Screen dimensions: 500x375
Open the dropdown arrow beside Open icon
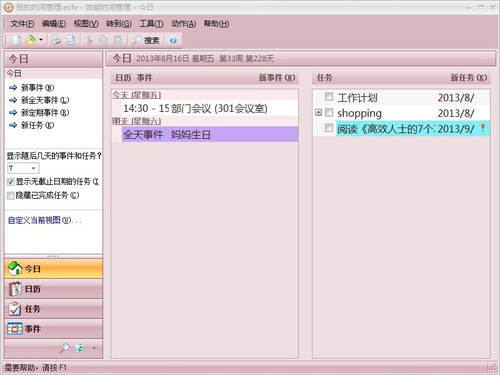[x=41, y=40]
